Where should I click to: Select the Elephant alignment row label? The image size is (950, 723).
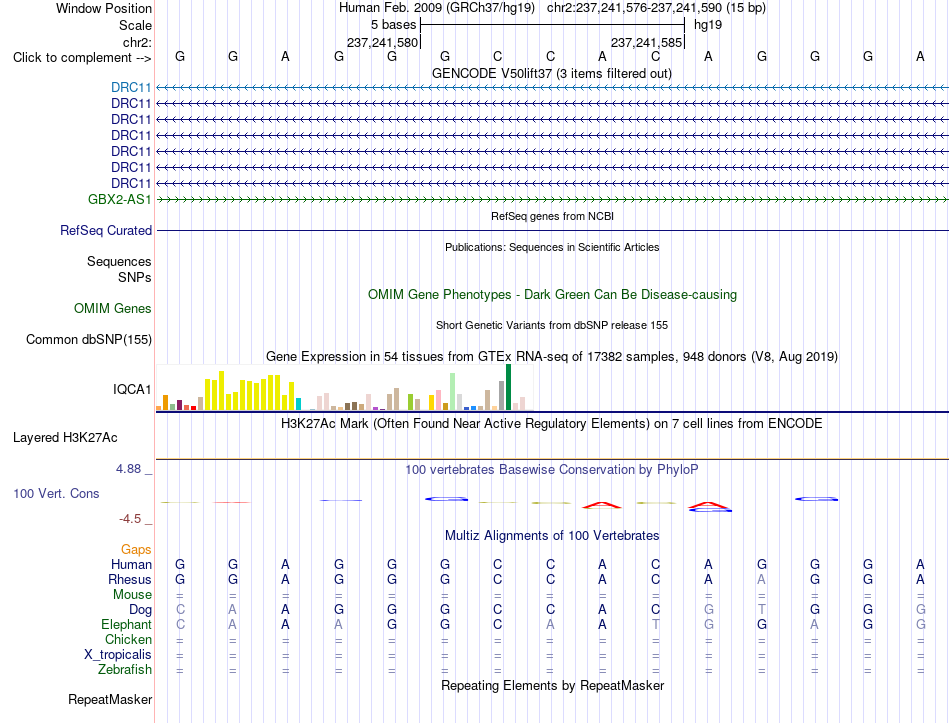pyautogui.click(x=126, y=625)
